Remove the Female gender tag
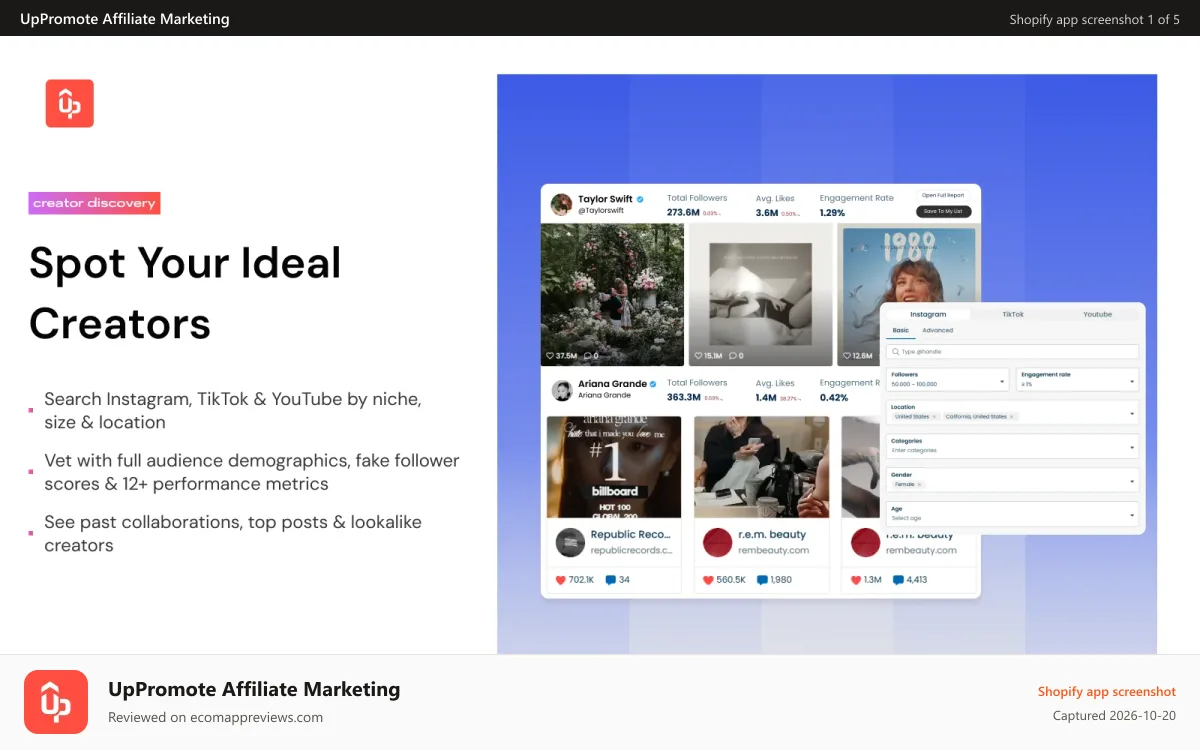The height and width of the screenshot is (750, 1200). click(920, 484)
